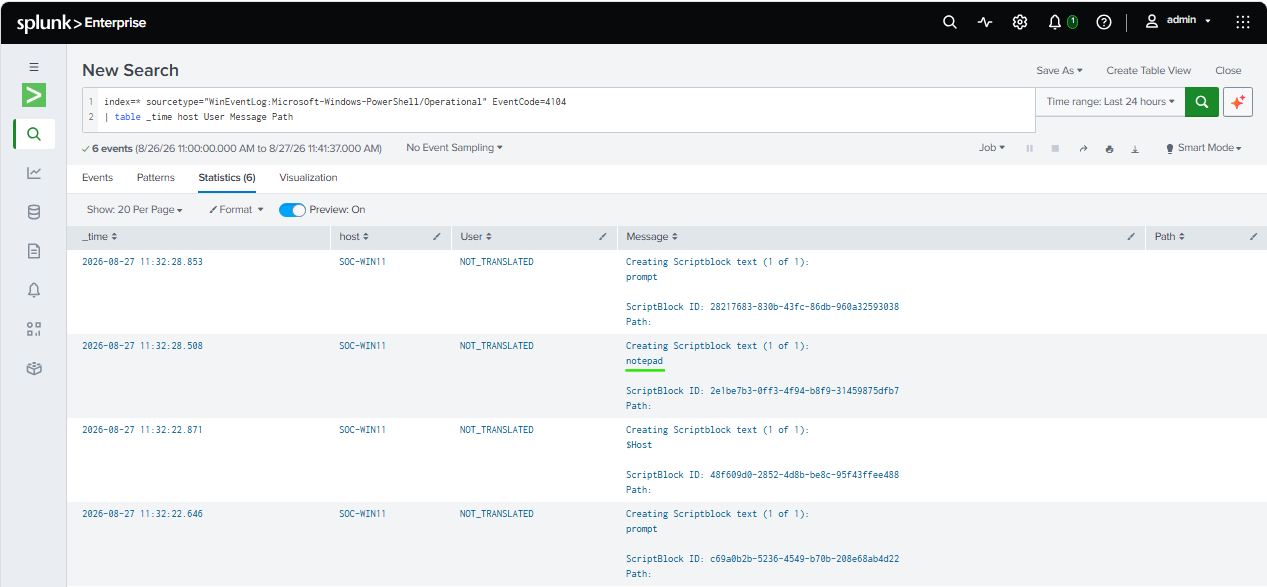Open the Datasets database icon in sidebar

tap(34, 212)
